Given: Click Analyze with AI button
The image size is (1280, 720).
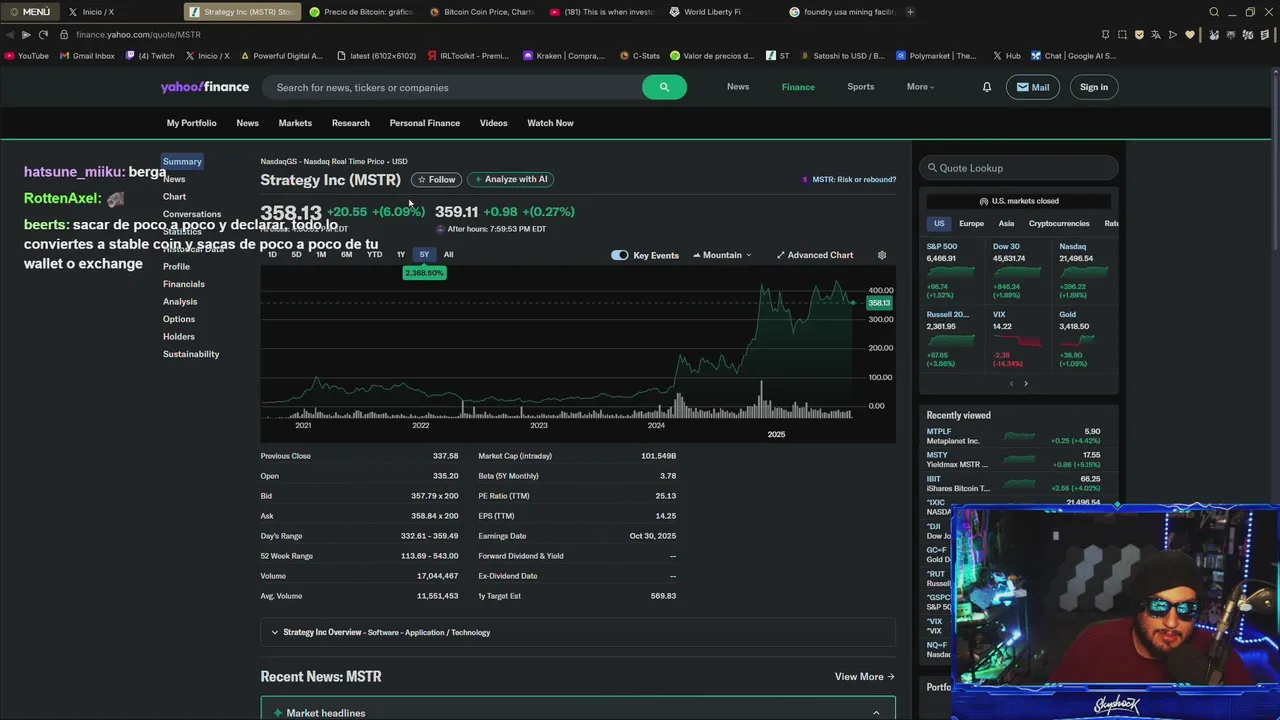Looking at the screenshot, I should click(511, 180).
